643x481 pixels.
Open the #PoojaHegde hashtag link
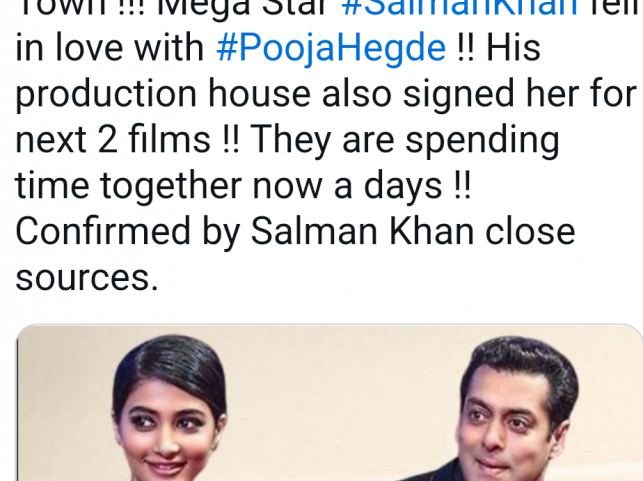331,48
